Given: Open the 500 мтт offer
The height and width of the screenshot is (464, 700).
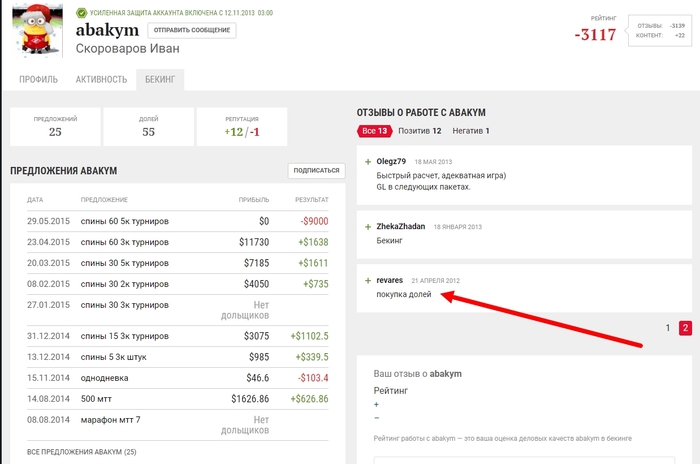Looking at the screenshot, I should (96, 399).
